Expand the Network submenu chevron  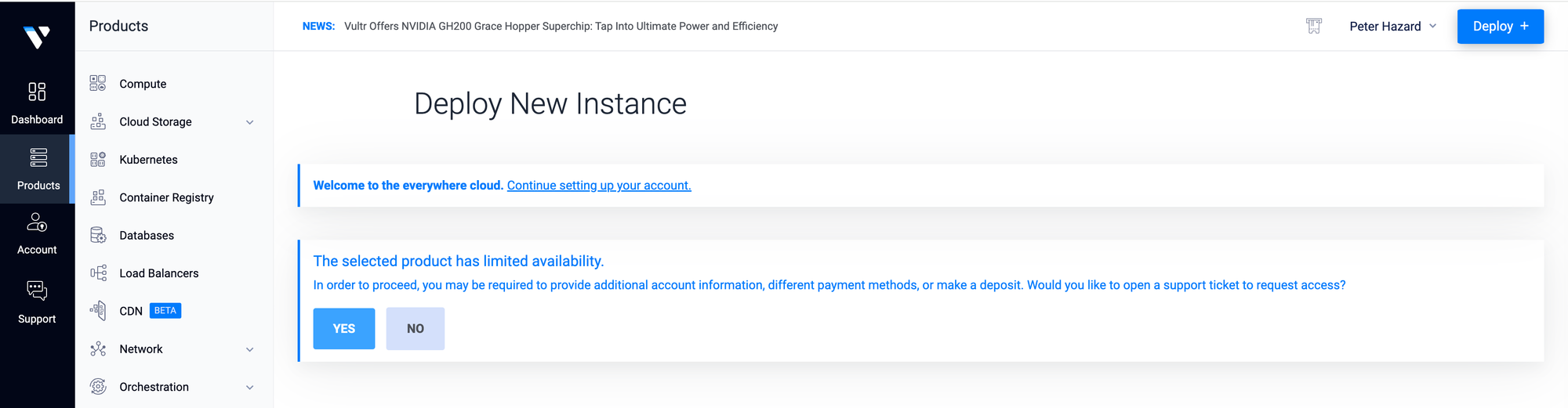[x=249, y=349]
